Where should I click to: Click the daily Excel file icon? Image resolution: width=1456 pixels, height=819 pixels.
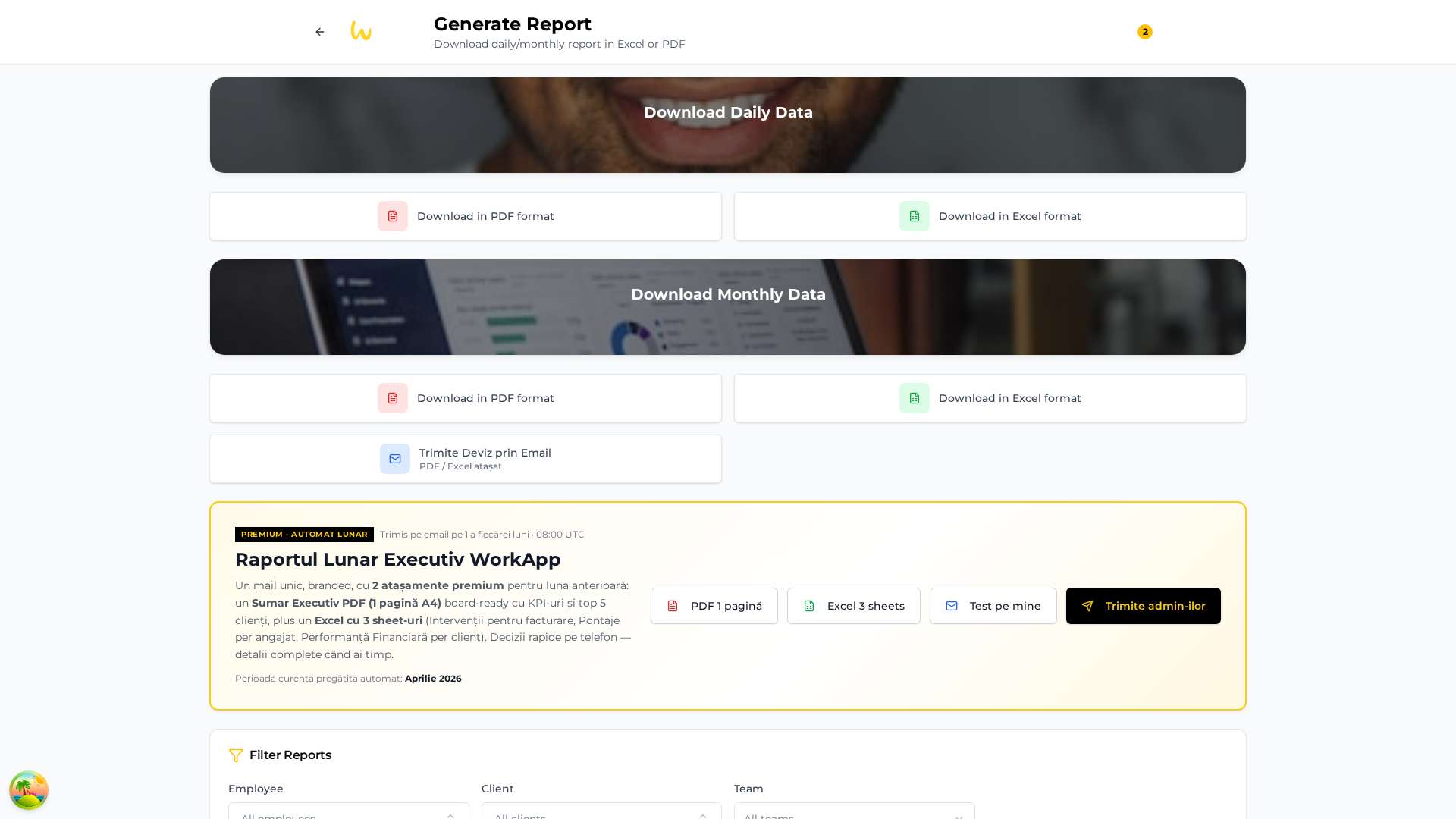click(x=915, y=216)
